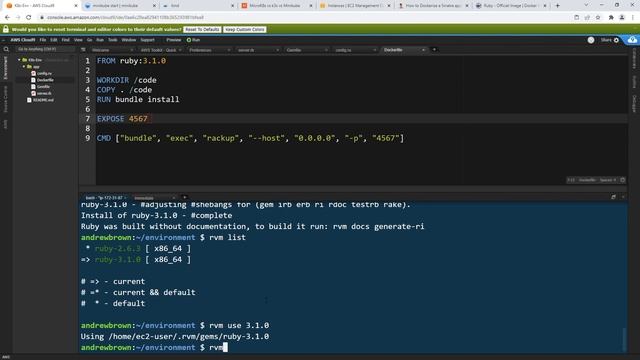
Task: Click the Dockerfile syntax mode in status bar
Action: click(587, 180)
